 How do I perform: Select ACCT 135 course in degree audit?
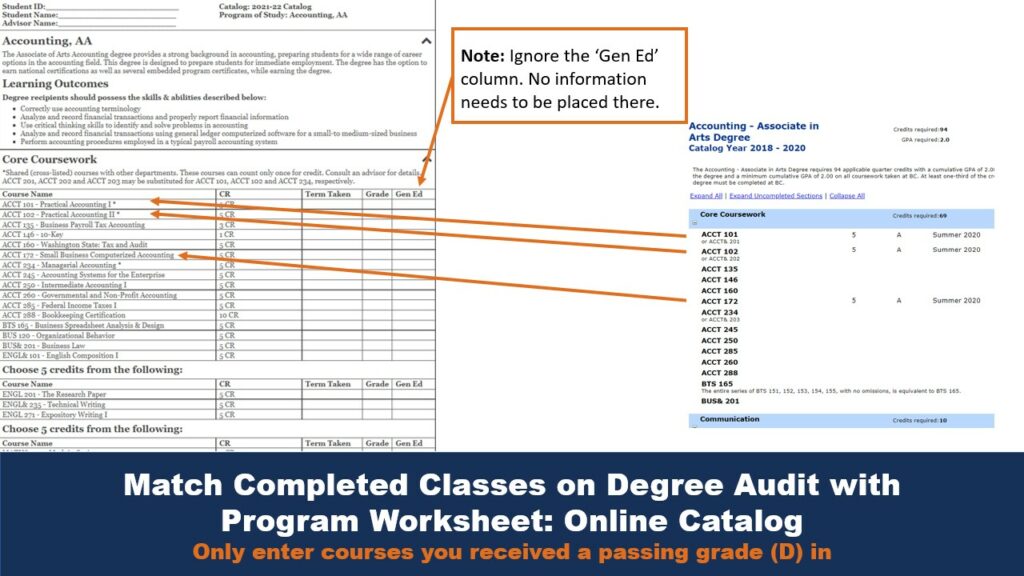pos(720,269)
